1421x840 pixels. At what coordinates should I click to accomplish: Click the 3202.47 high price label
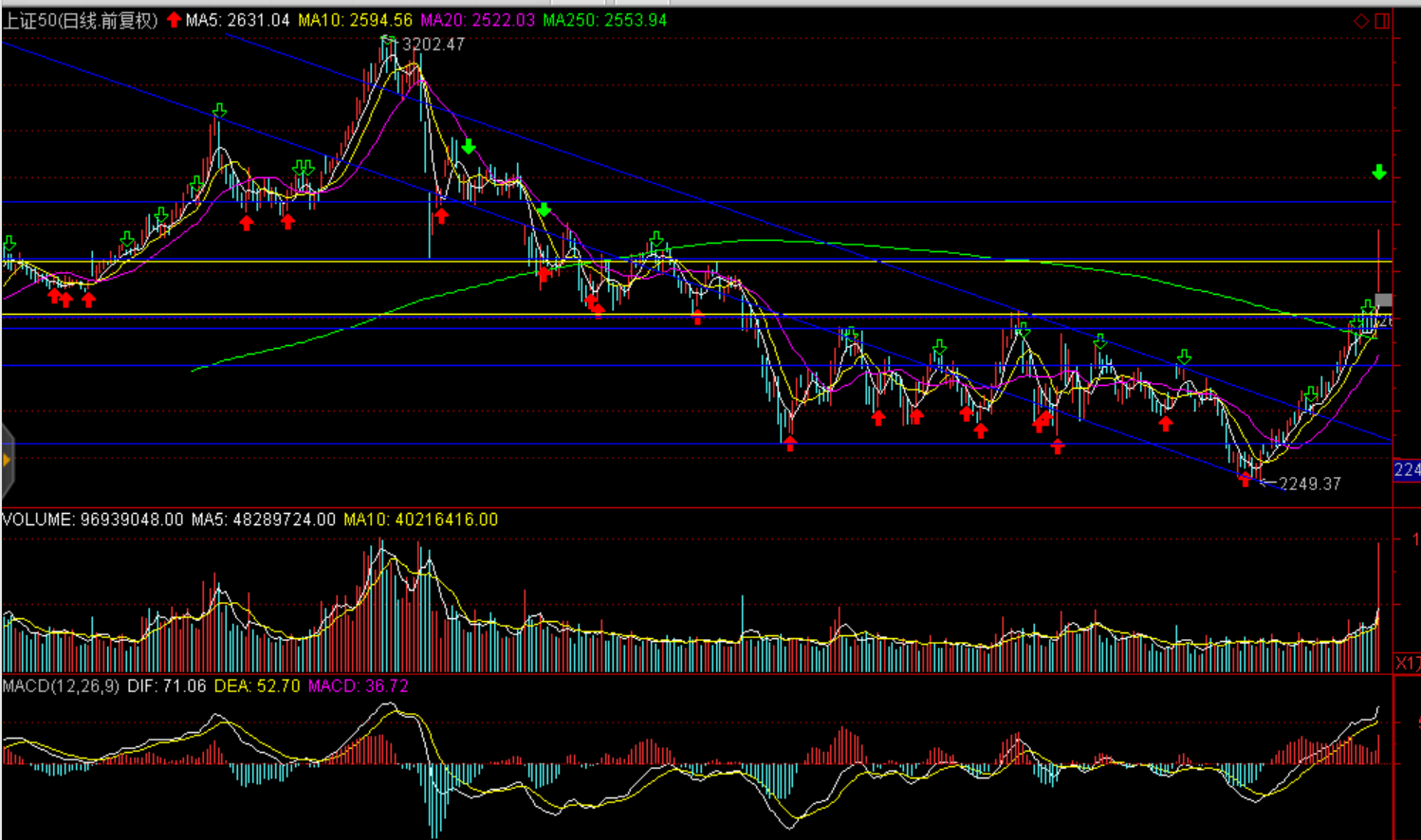[x=434, y=45]
